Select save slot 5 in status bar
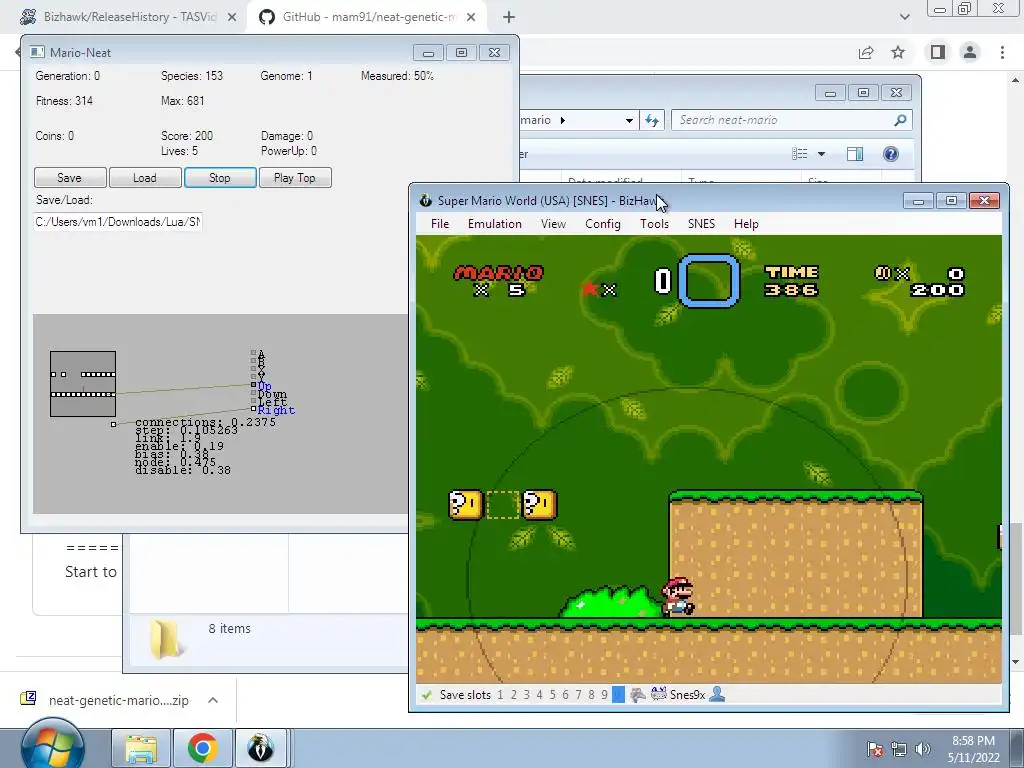Image resolution: width=1024 pixels, height=768 pixels. (x=552, y=695)
